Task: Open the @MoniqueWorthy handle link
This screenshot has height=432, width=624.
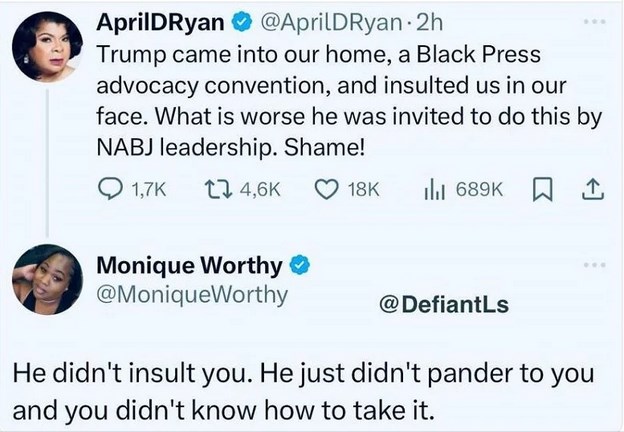Action: pyautogui.click(x=191, y=294)
